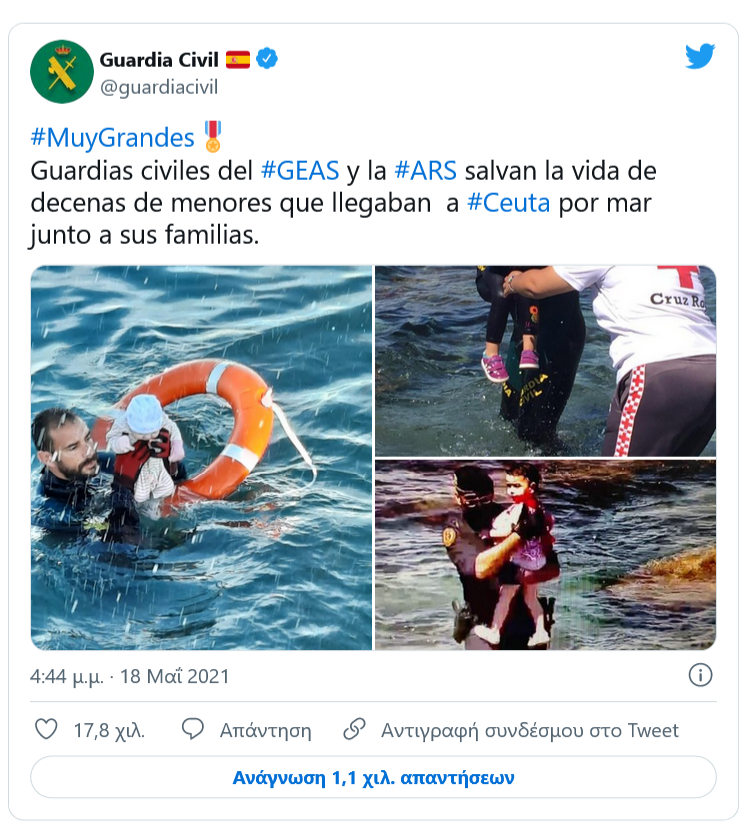Open the Cruz Roja rescue photo
755x835 pixels.
(546, 361)
